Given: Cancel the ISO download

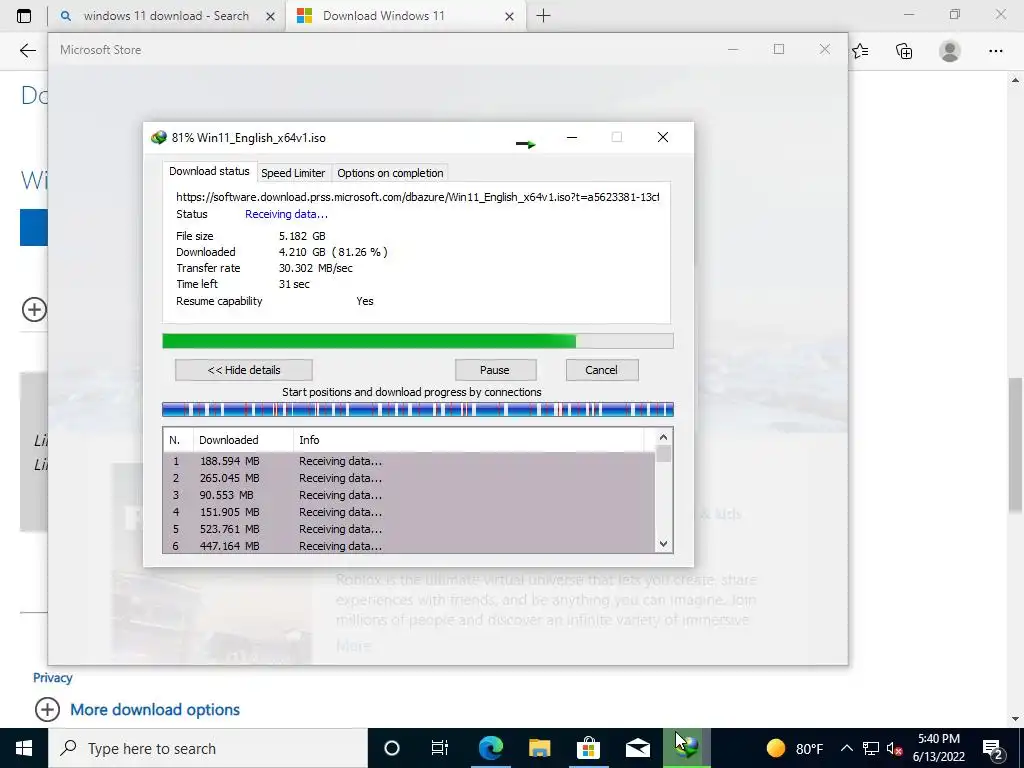Looking at the screenshot, I should pos(601,370).
